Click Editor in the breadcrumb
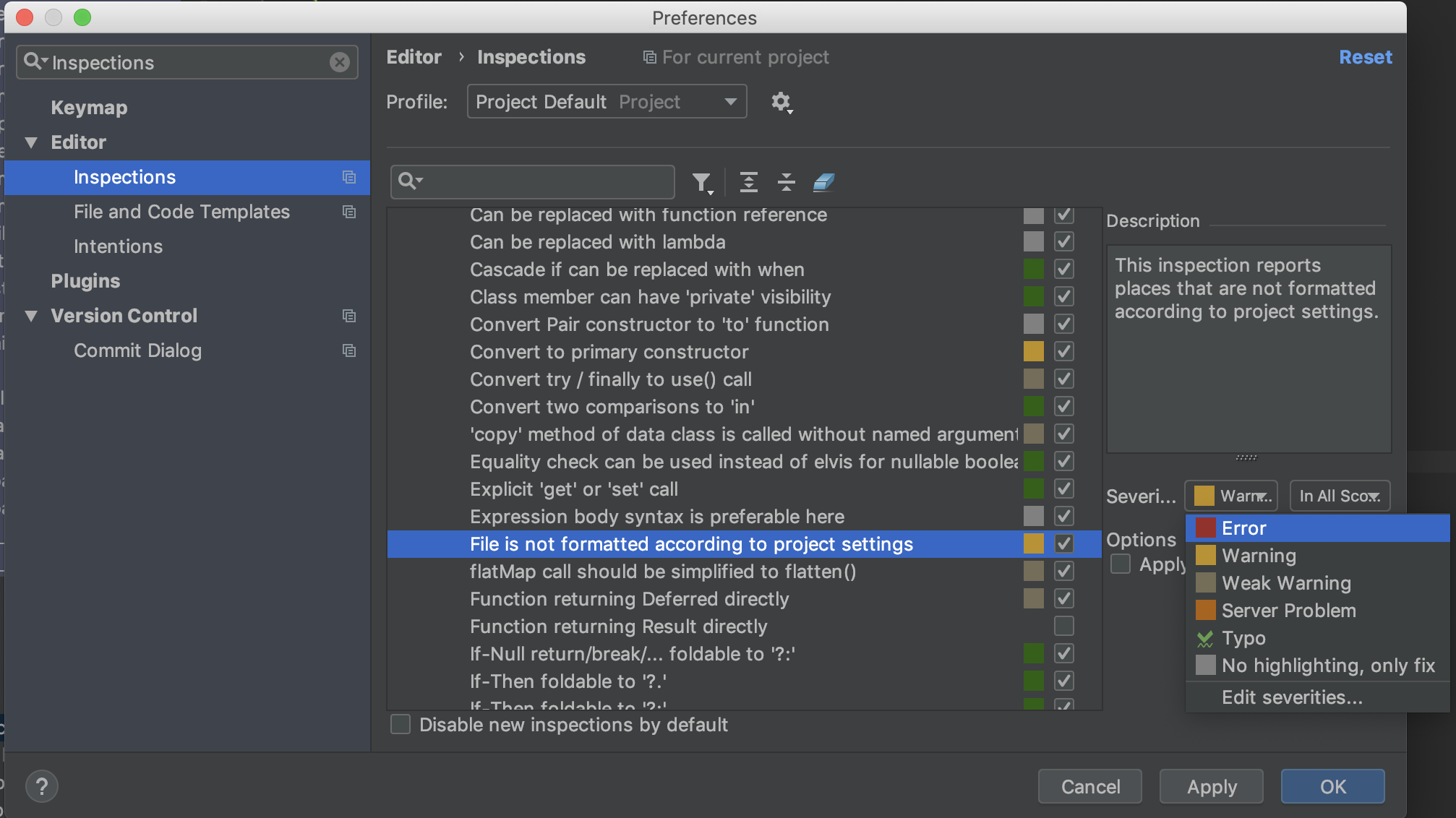1456x818 pixels. pyautogui.click(x=414, y=57)
